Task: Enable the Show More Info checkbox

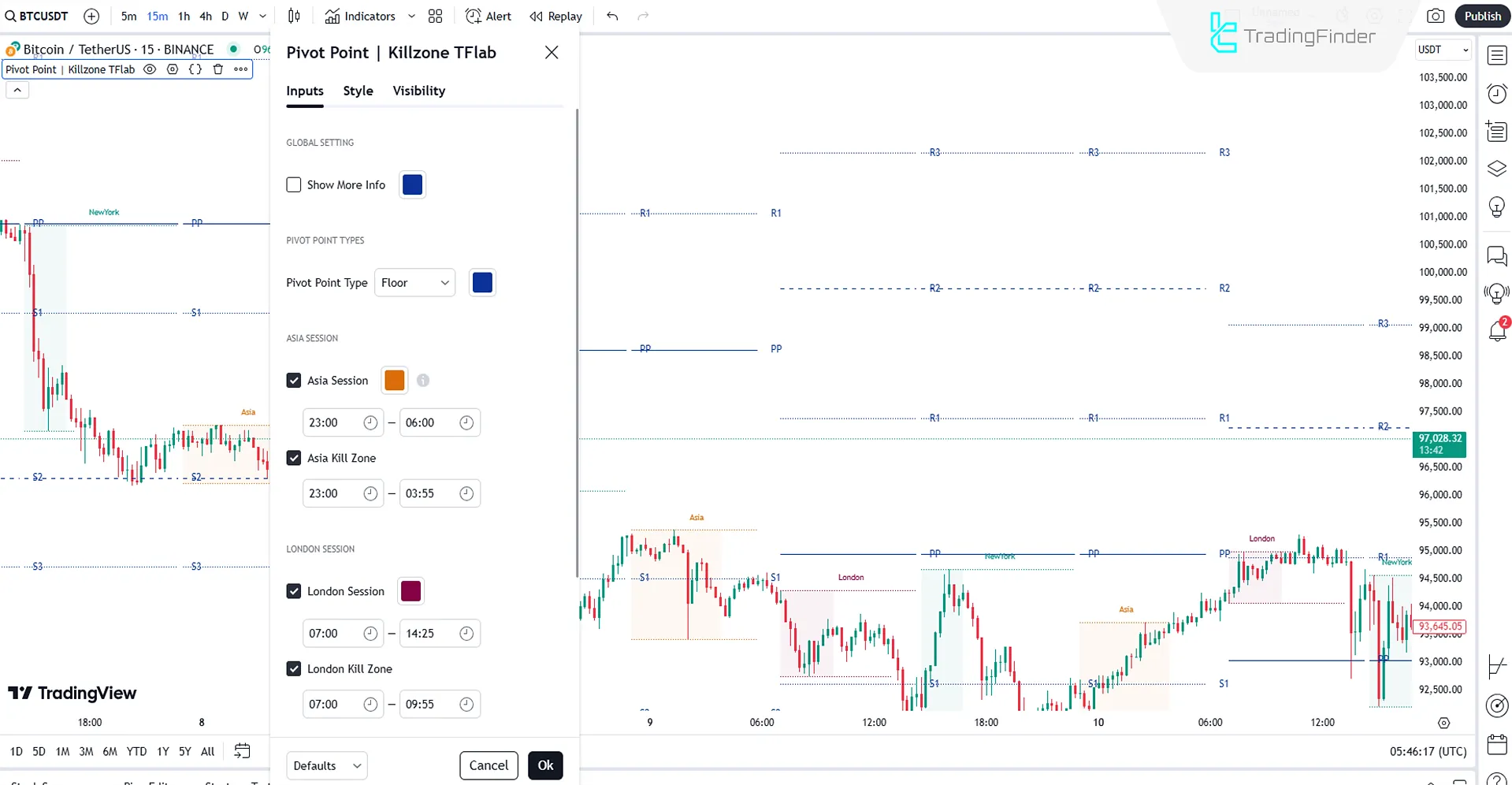Action: click(x=294, y=184)
